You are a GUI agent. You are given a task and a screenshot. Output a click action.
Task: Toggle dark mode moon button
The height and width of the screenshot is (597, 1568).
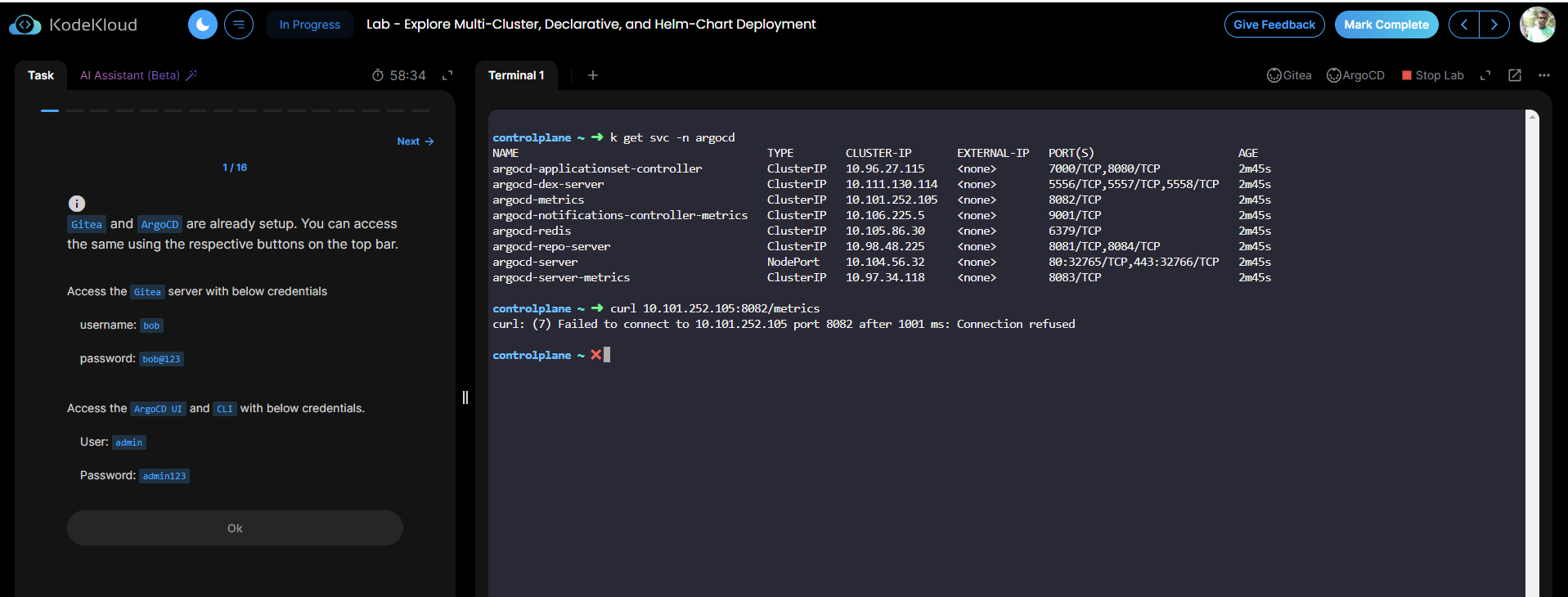point(203,25)
